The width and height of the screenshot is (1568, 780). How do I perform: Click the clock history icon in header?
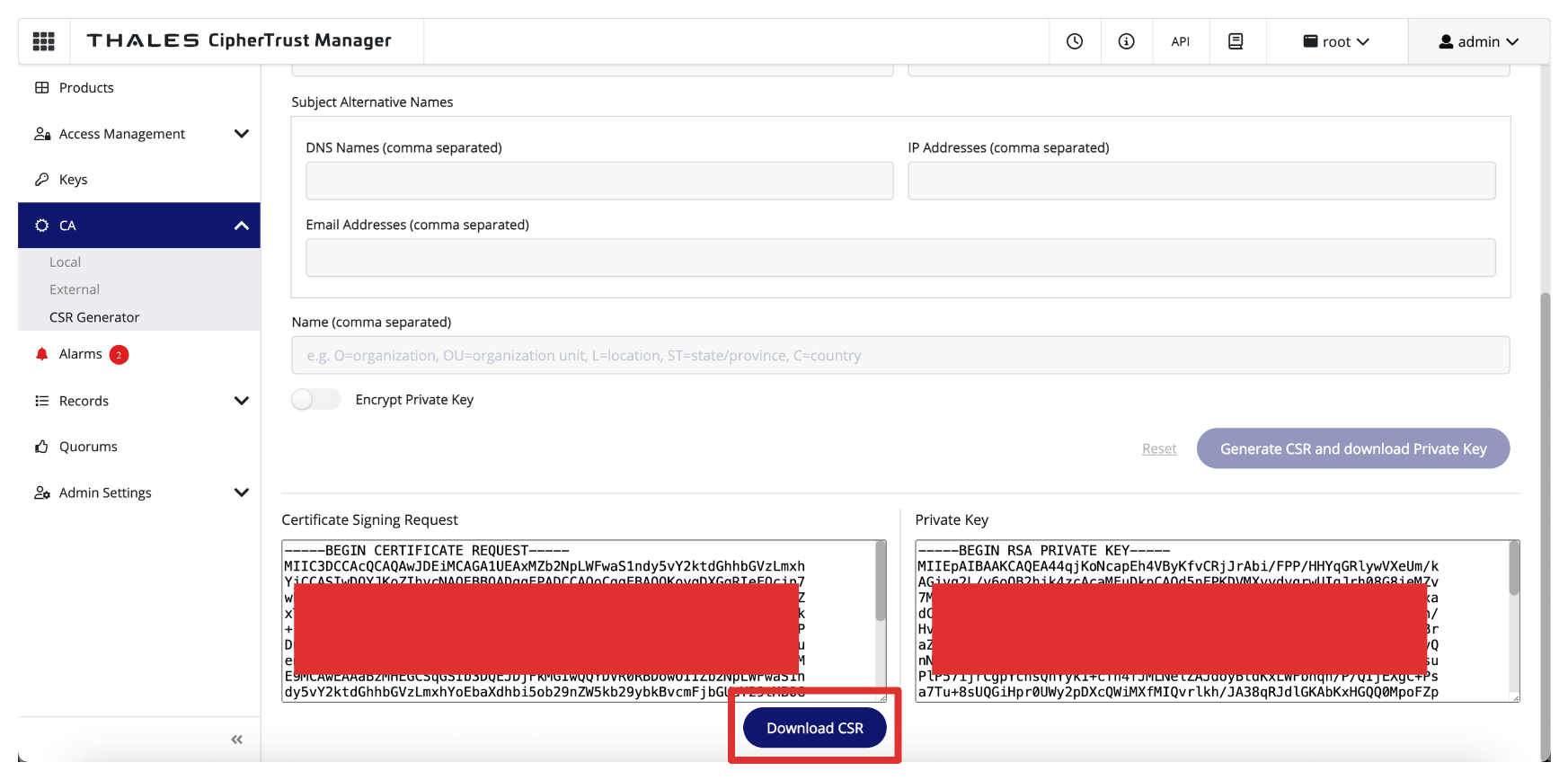pos(1075,41)
